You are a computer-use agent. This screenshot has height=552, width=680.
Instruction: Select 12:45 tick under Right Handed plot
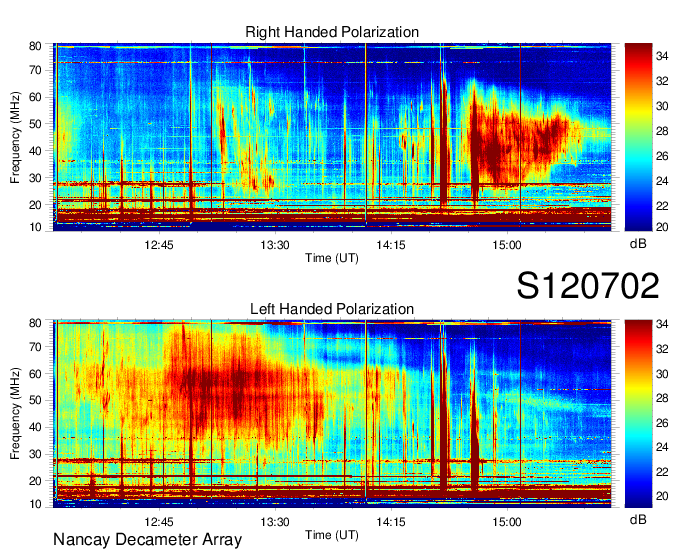coord(159,245)
